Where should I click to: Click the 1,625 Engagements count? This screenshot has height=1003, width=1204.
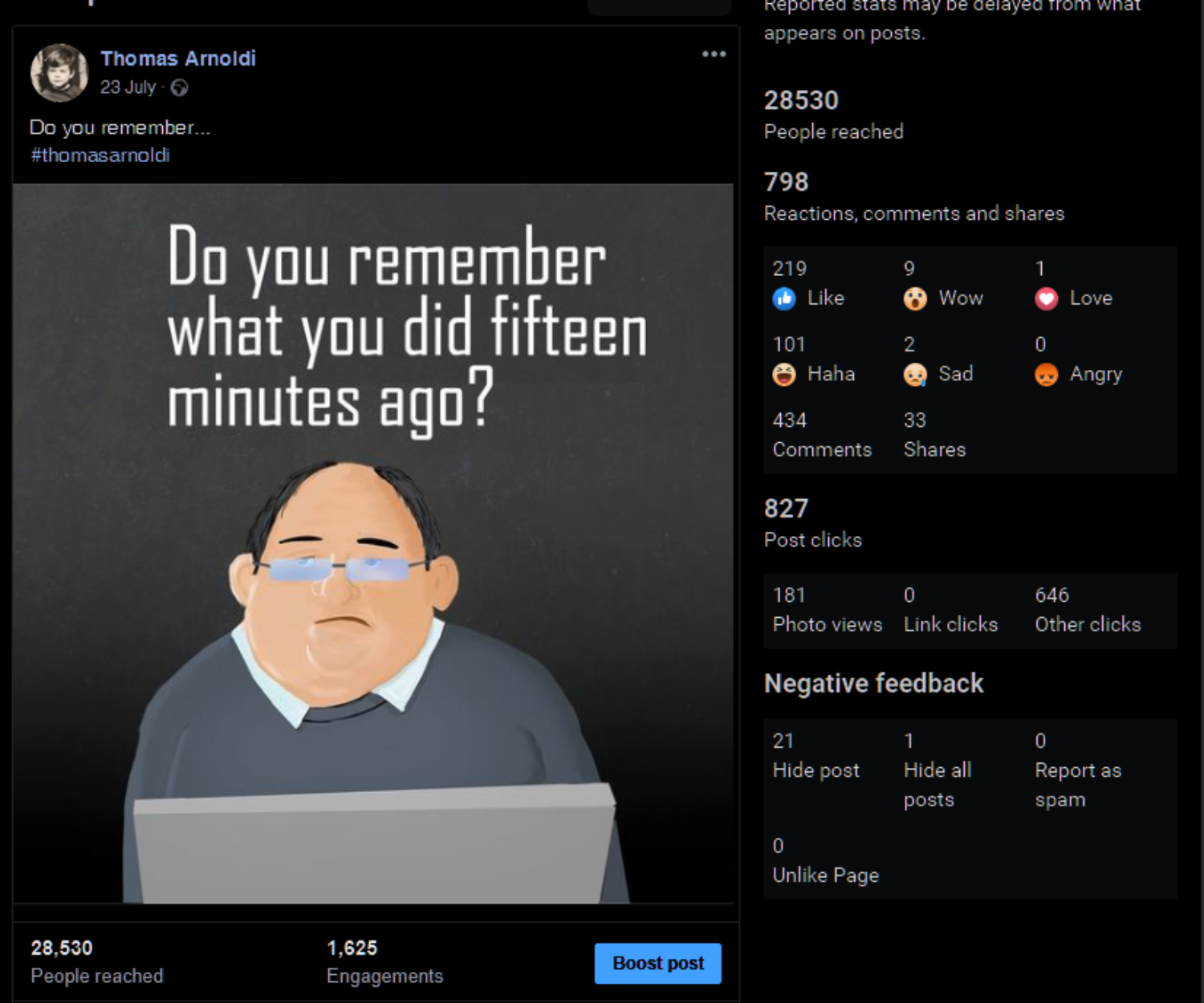tap(384, 961)
